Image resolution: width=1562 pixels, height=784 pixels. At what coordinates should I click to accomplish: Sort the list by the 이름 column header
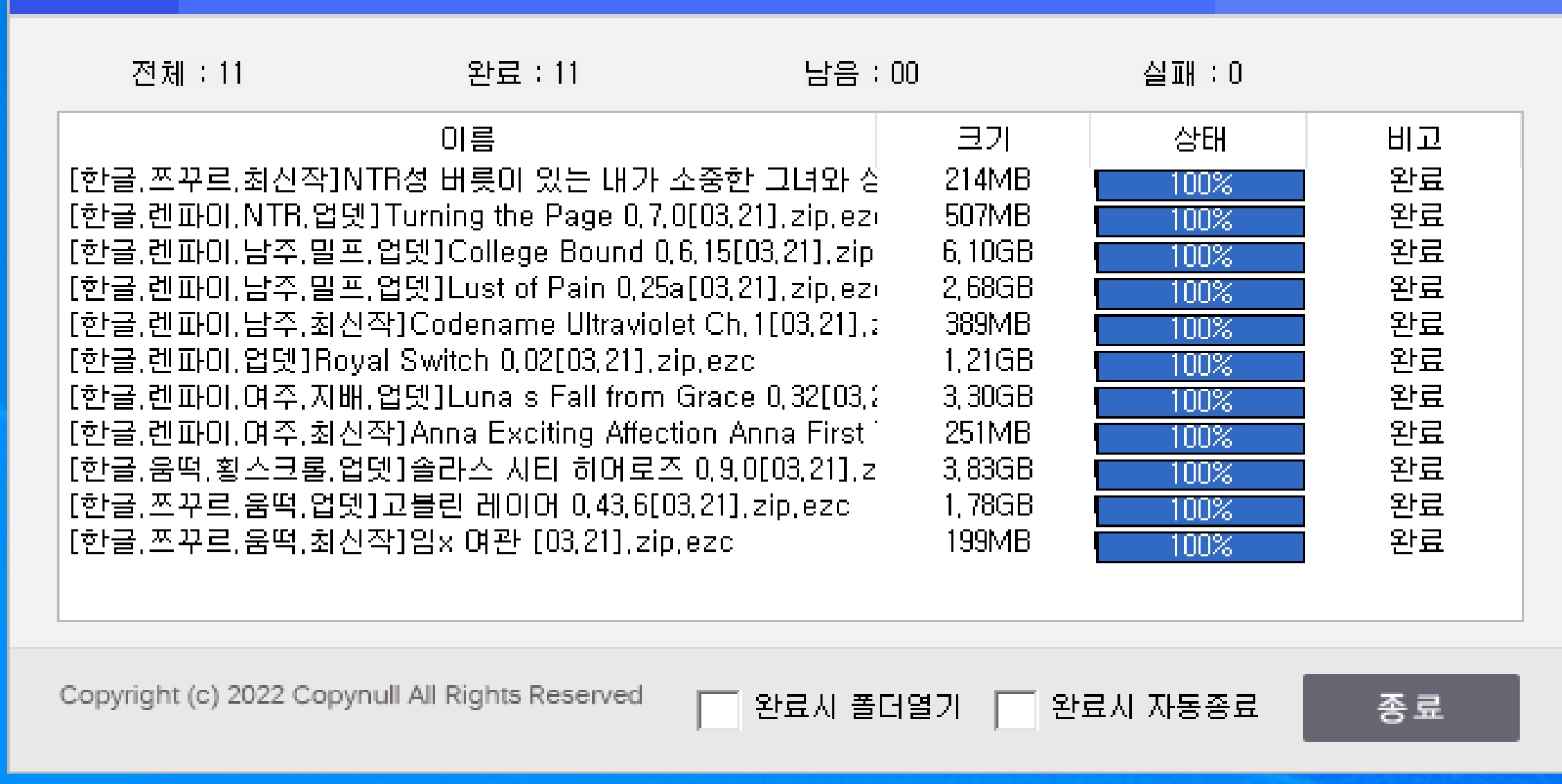[x=468, y=139]
